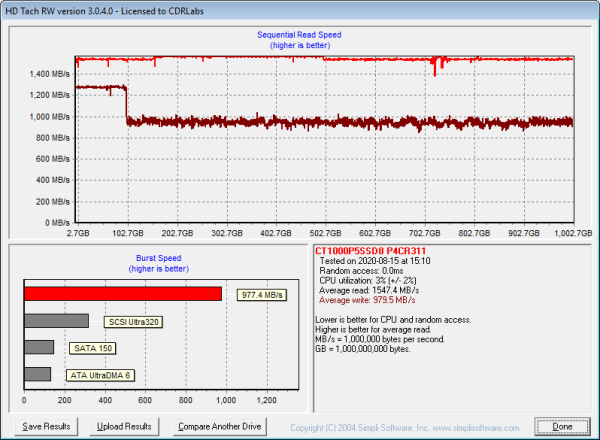
Task: Click the Save Results button
Action: click(x=46, y=426)
